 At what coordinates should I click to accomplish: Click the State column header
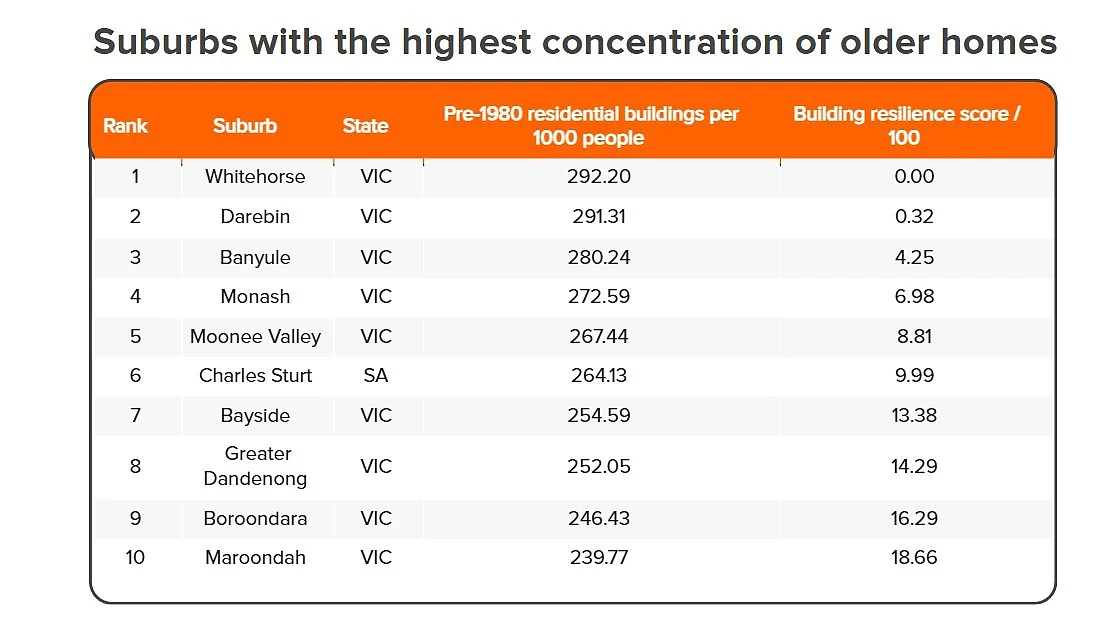pyautogui.click(x=366, y=126)
